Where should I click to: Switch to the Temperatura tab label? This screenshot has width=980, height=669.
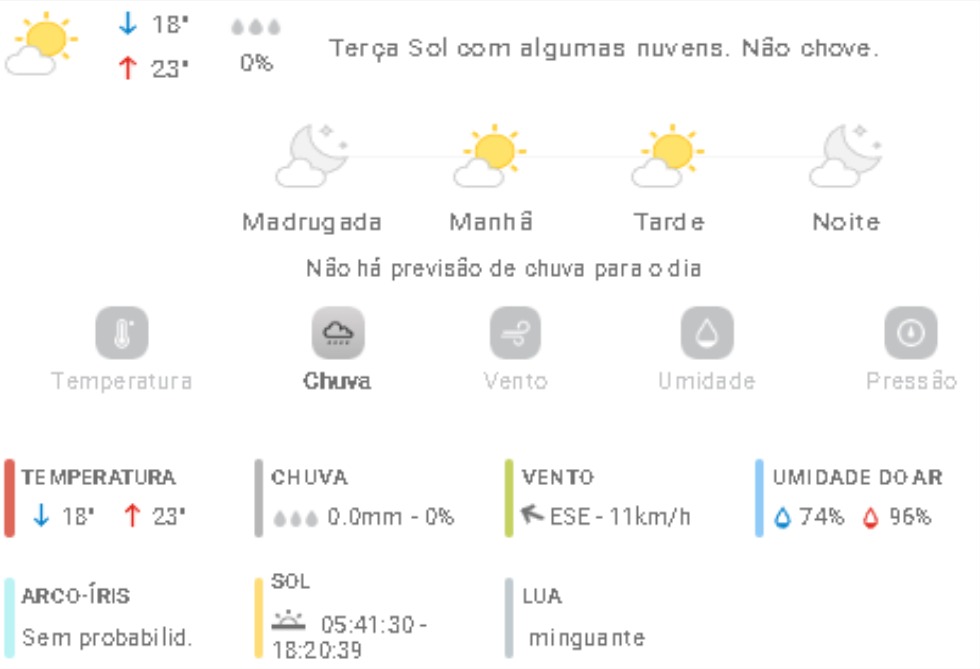coord(122,381)
